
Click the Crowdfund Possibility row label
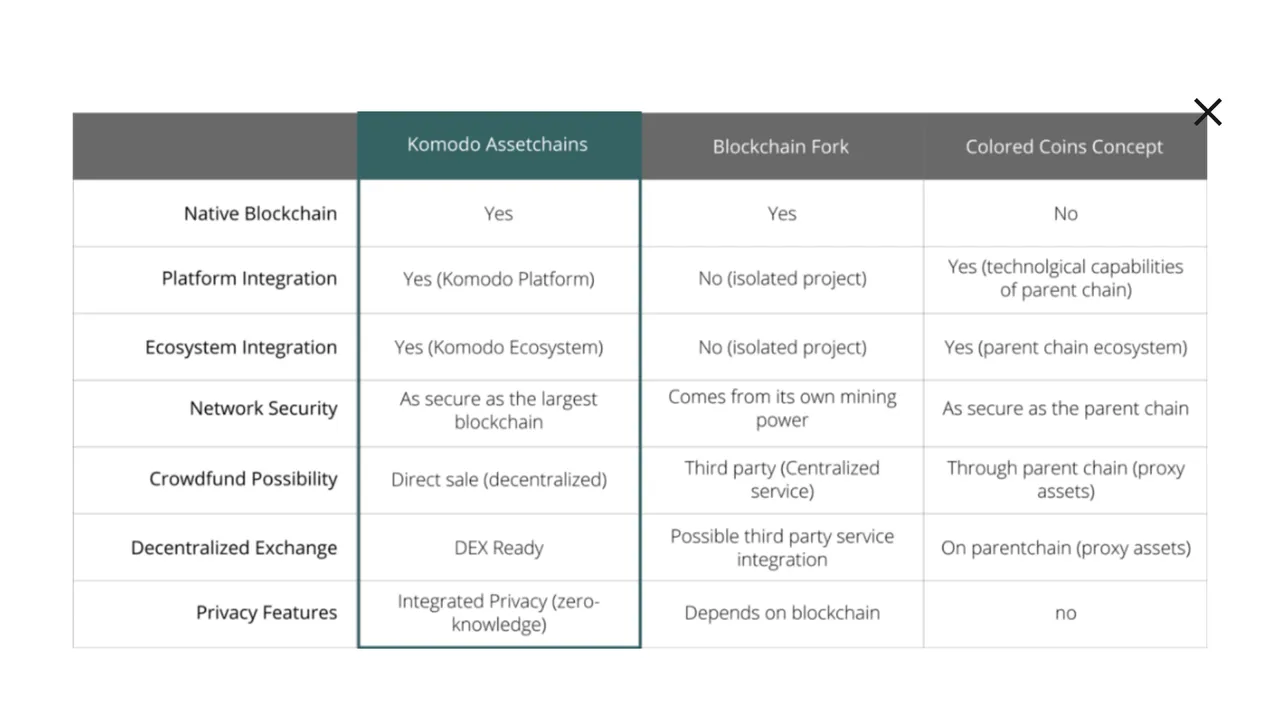[243, 479]
